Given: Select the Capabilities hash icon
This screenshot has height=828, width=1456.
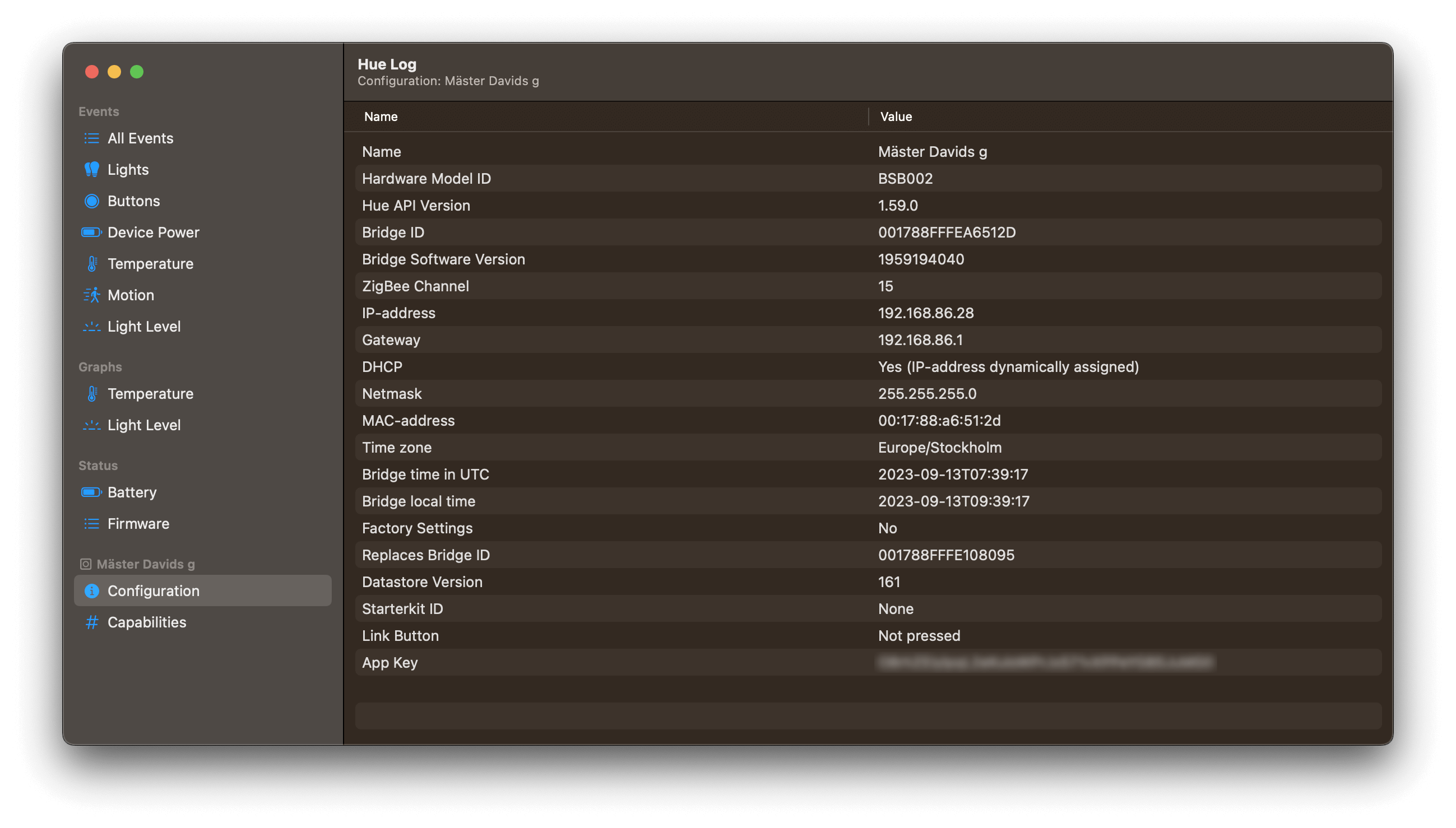Looking at the screenshot, I should click(x=92, y=622).
